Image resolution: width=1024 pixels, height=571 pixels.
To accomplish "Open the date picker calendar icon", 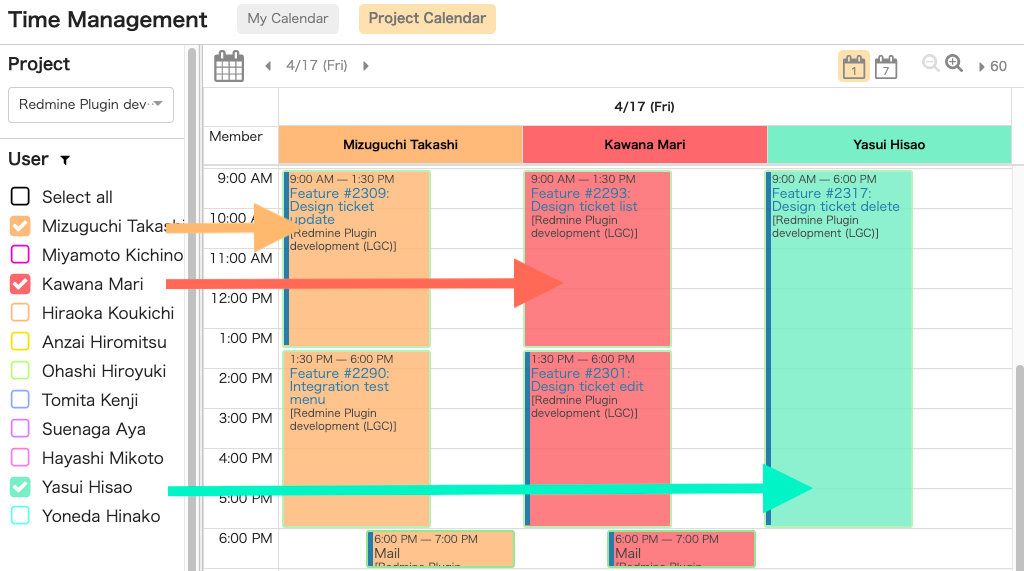I will click(229, 66).
